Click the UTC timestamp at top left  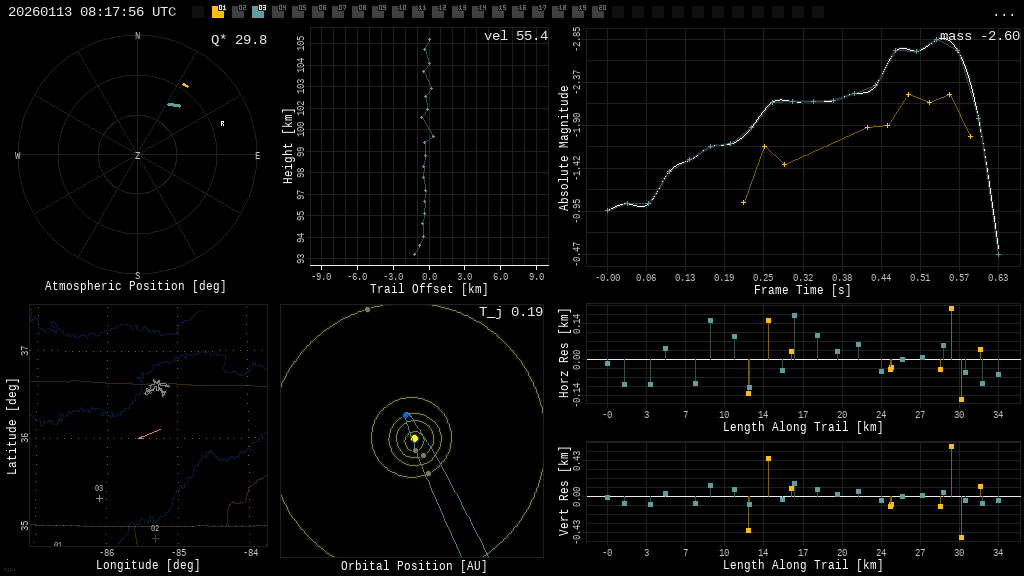(x=92, y=12)
